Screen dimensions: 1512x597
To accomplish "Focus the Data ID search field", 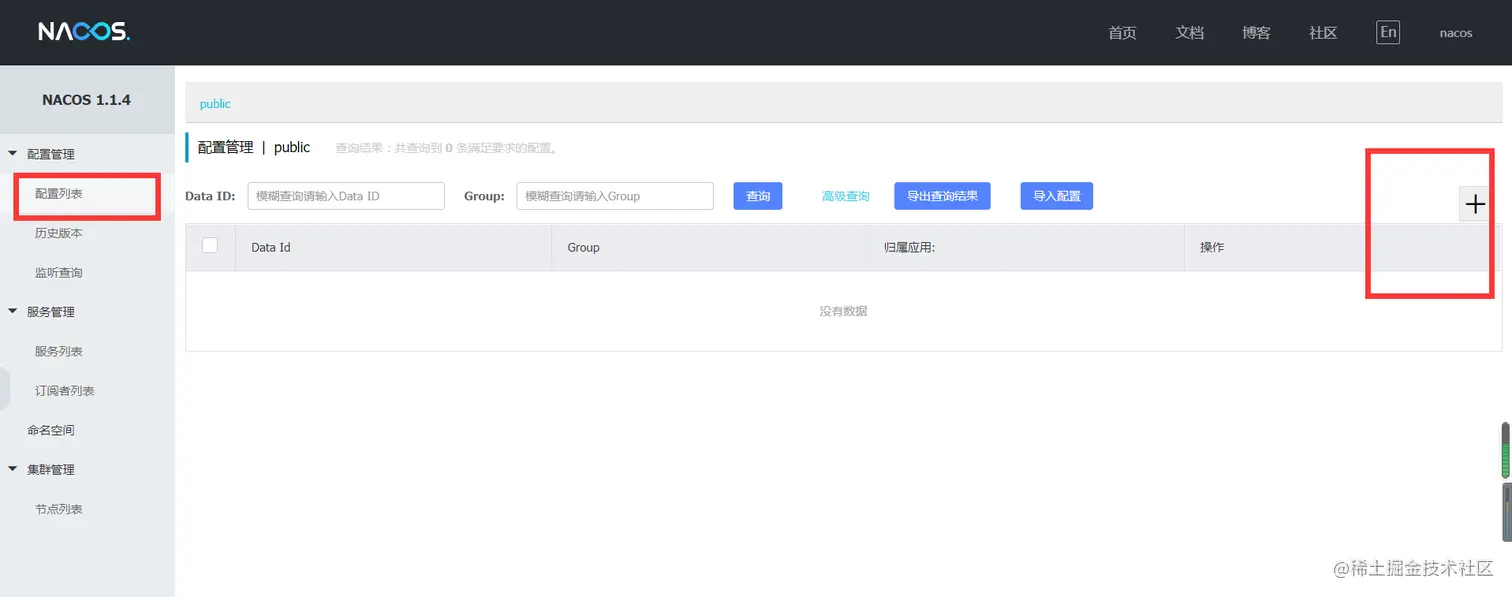I will [x=346, y=196].
